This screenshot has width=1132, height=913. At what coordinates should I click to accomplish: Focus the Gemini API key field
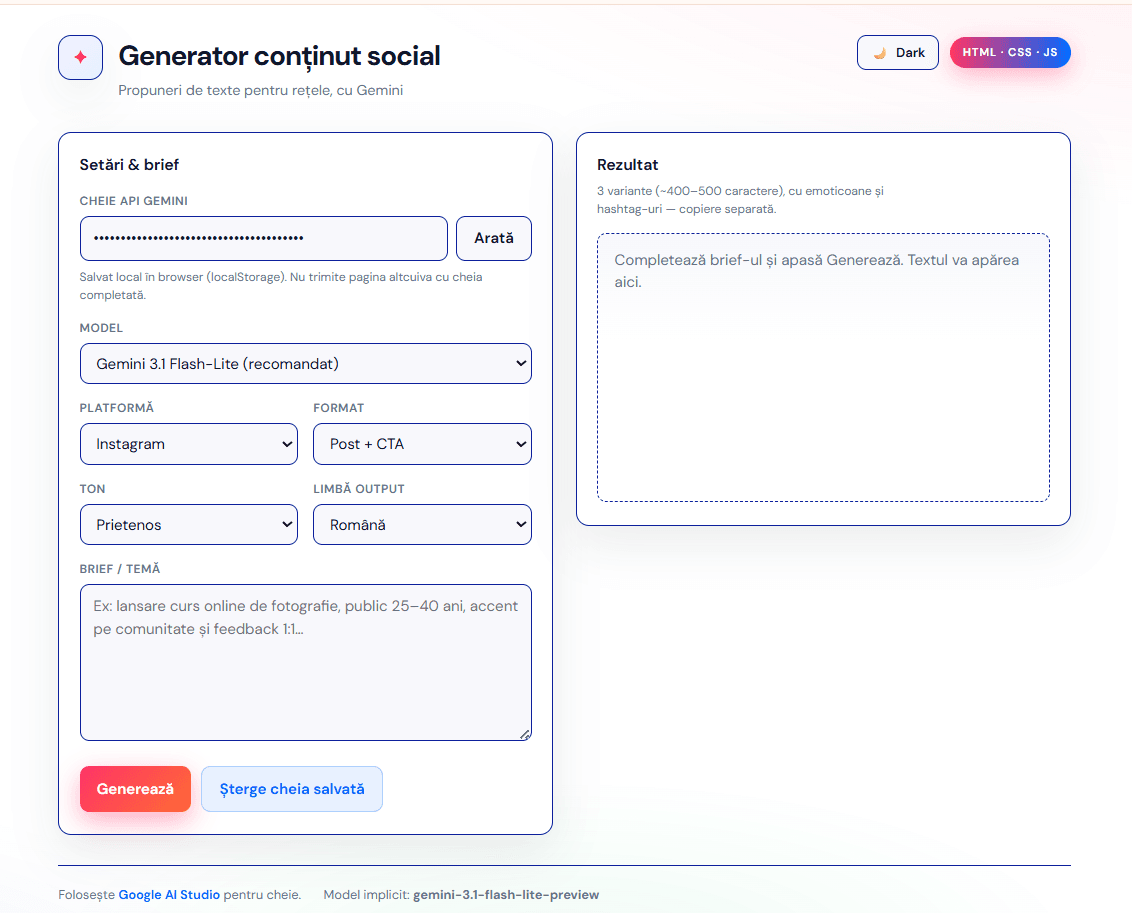263,238
